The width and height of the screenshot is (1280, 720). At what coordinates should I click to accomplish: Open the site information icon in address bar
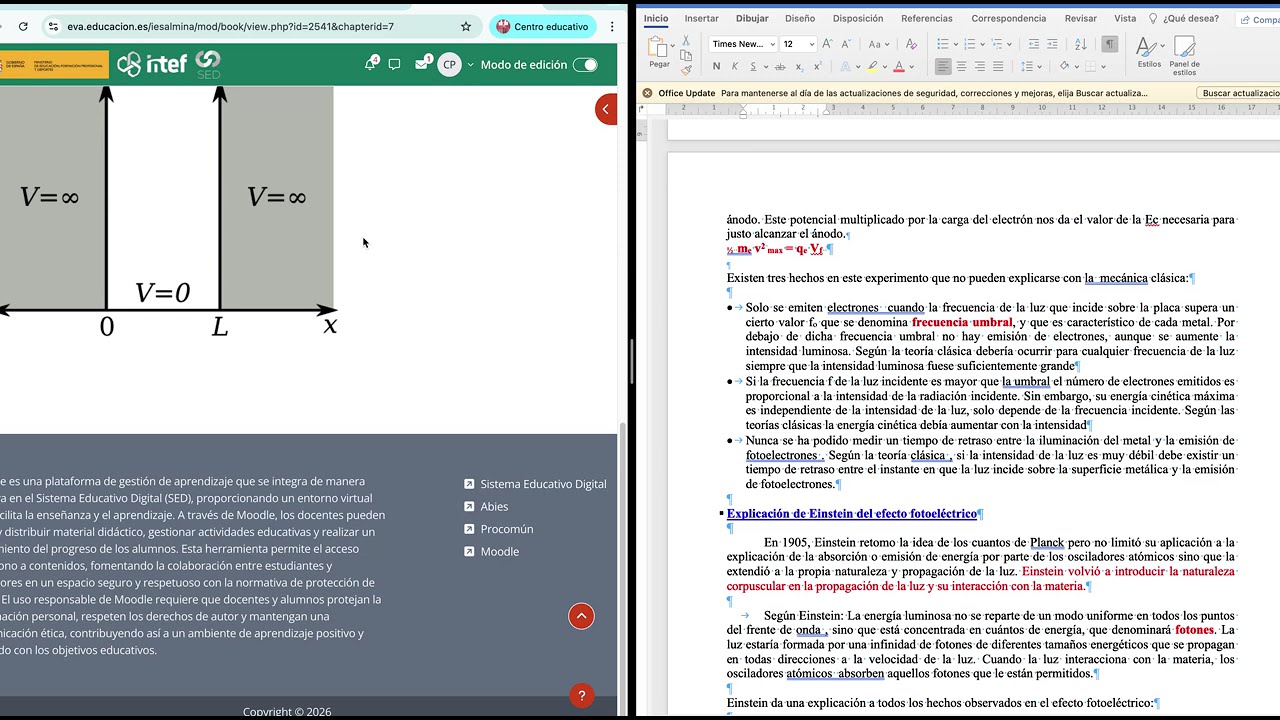click(x=53, y=27)
